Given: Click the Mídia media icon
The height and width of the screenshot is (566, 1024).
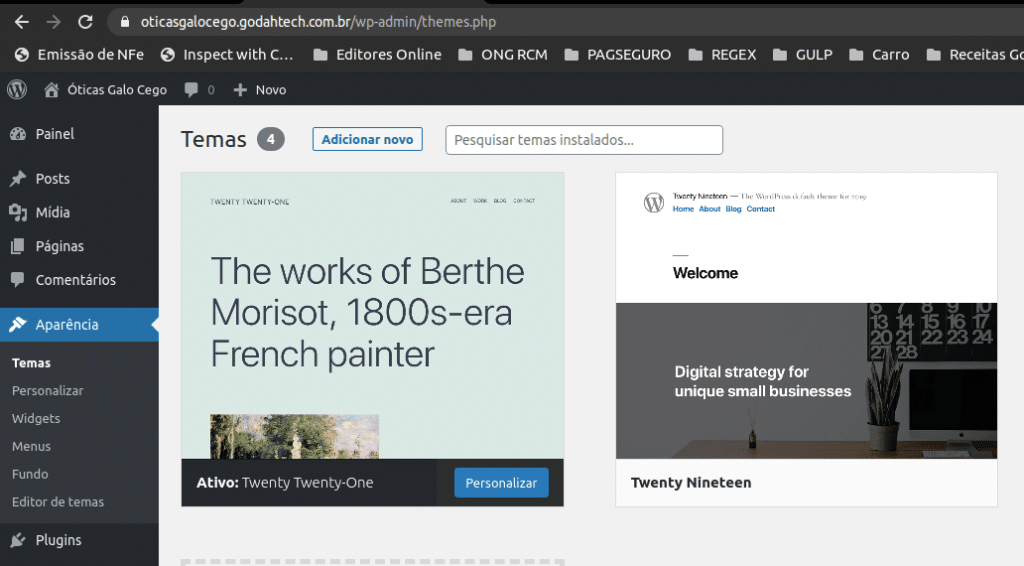Looking at the screenshot, I should coord(18,213).
